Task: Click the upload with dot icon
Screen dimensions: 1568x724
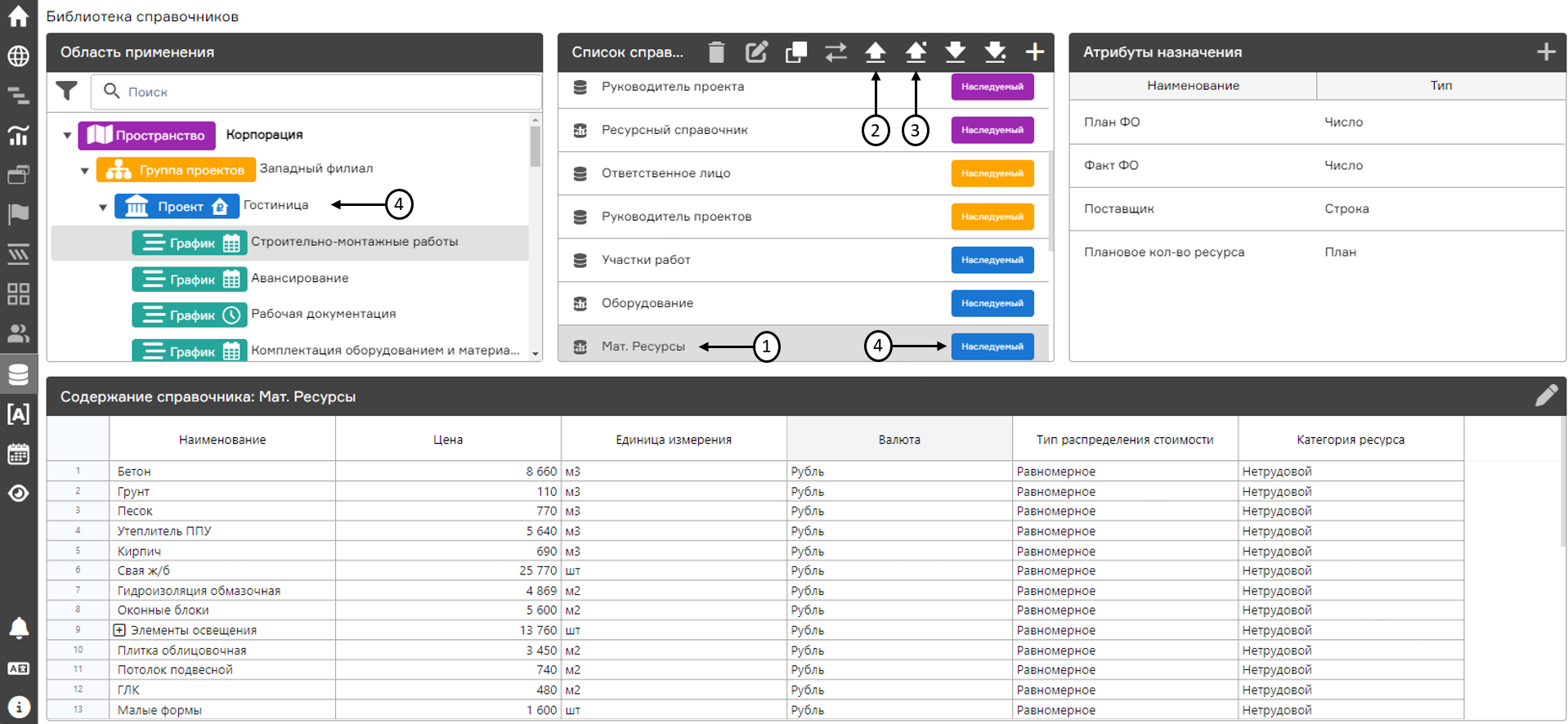Action: (x=916, y=52)
